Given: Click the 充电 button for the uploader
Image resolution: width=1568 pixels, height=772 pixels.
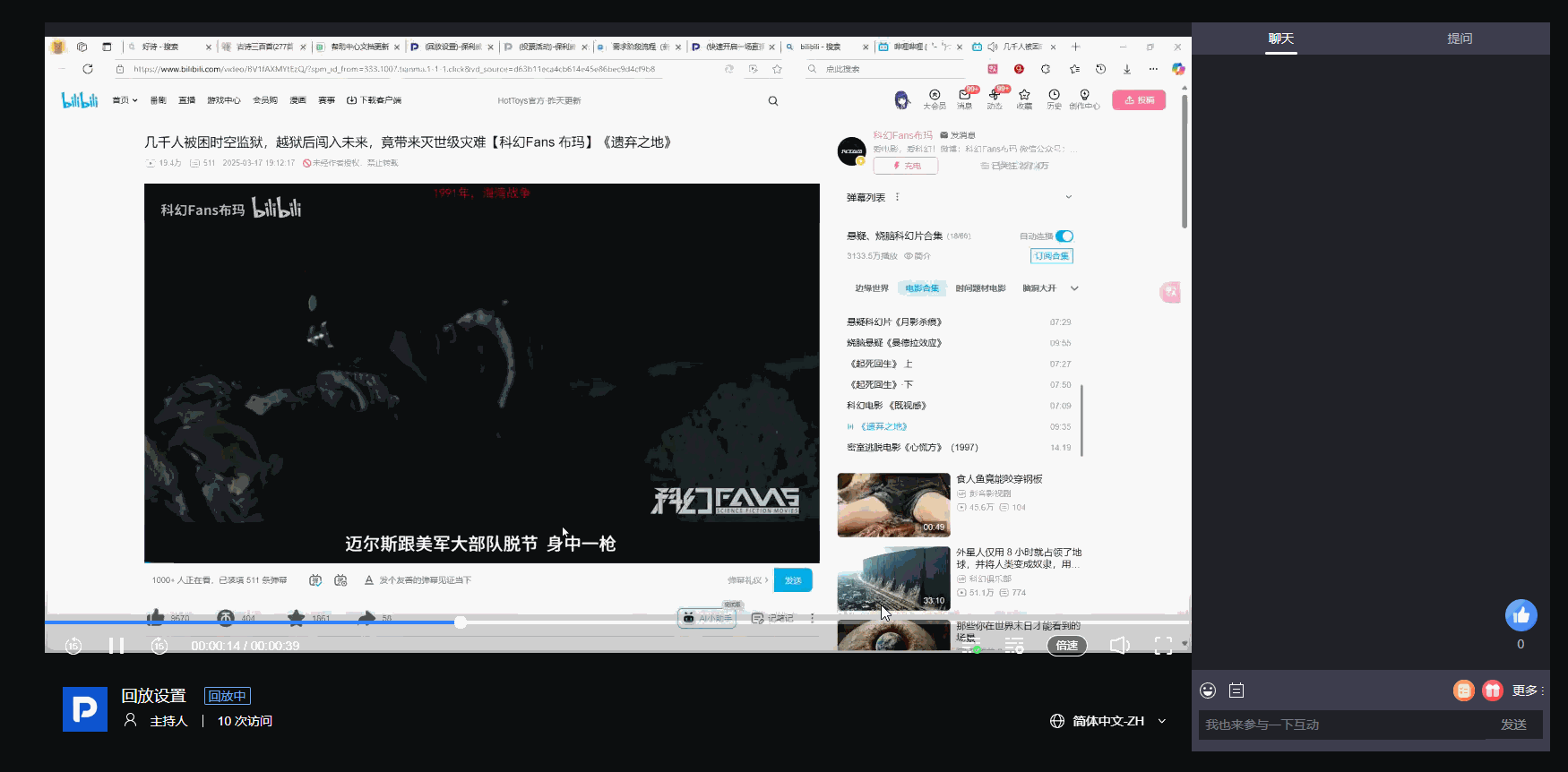Looking at the screenshot, I should pyautogui.click(x=906, y=166).
